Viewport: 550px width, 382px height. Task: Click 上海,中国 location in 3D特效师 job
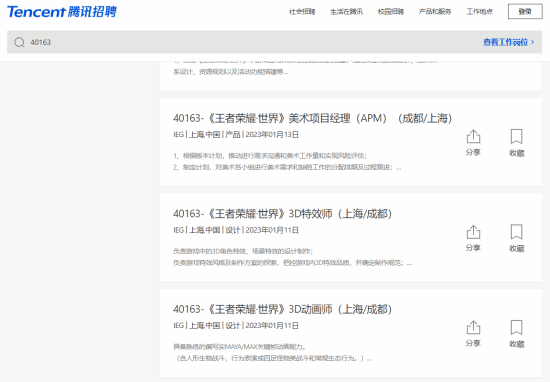point(204,230)
